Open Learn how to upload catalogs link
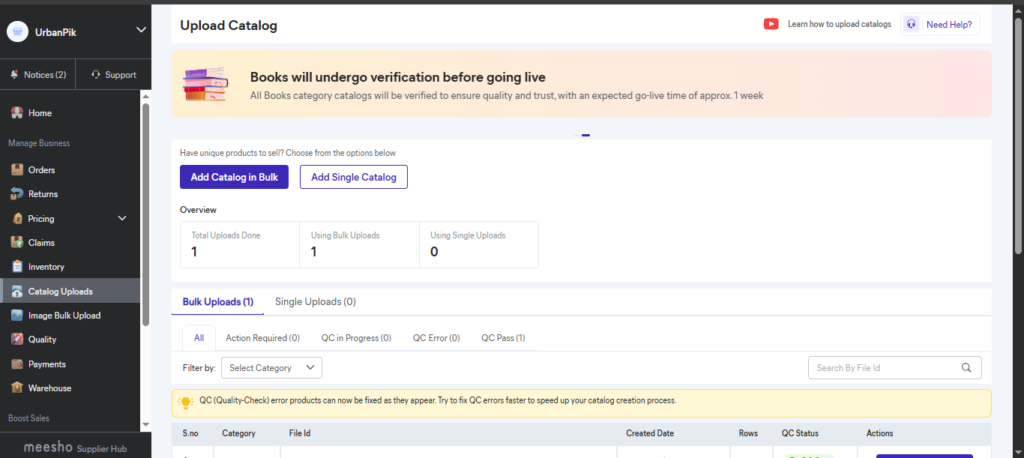1024x458 pixels. pyautogui.click(x=839, y=24)
